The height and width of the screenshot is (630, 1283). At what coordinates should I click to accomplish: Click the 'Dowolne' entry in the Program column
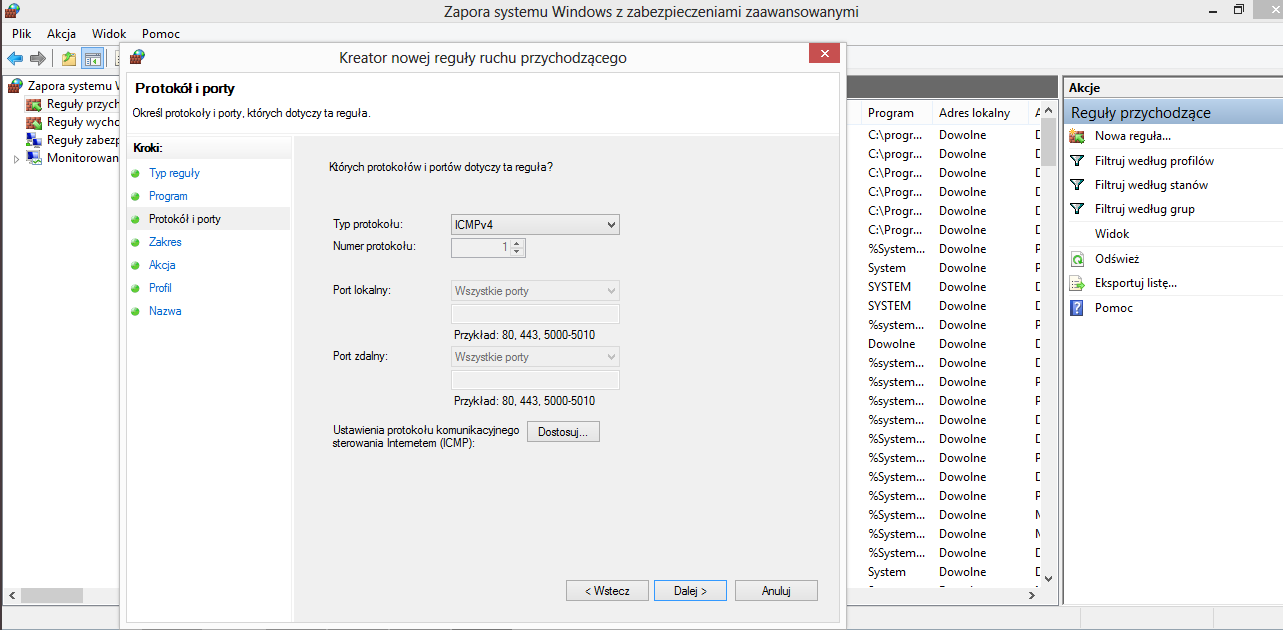click(x=891, y=344)
